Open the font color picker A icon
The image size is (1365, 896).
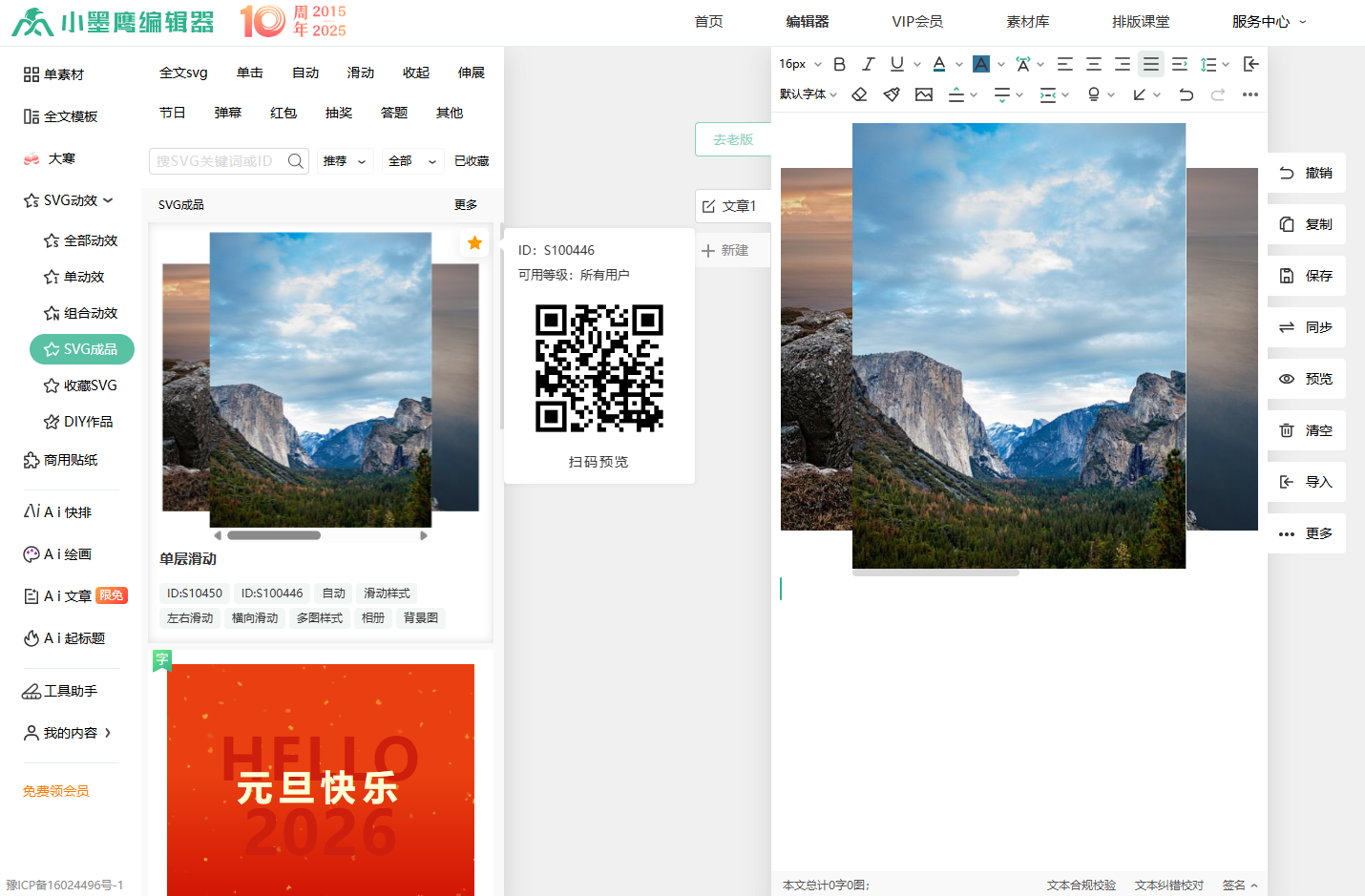939,64
